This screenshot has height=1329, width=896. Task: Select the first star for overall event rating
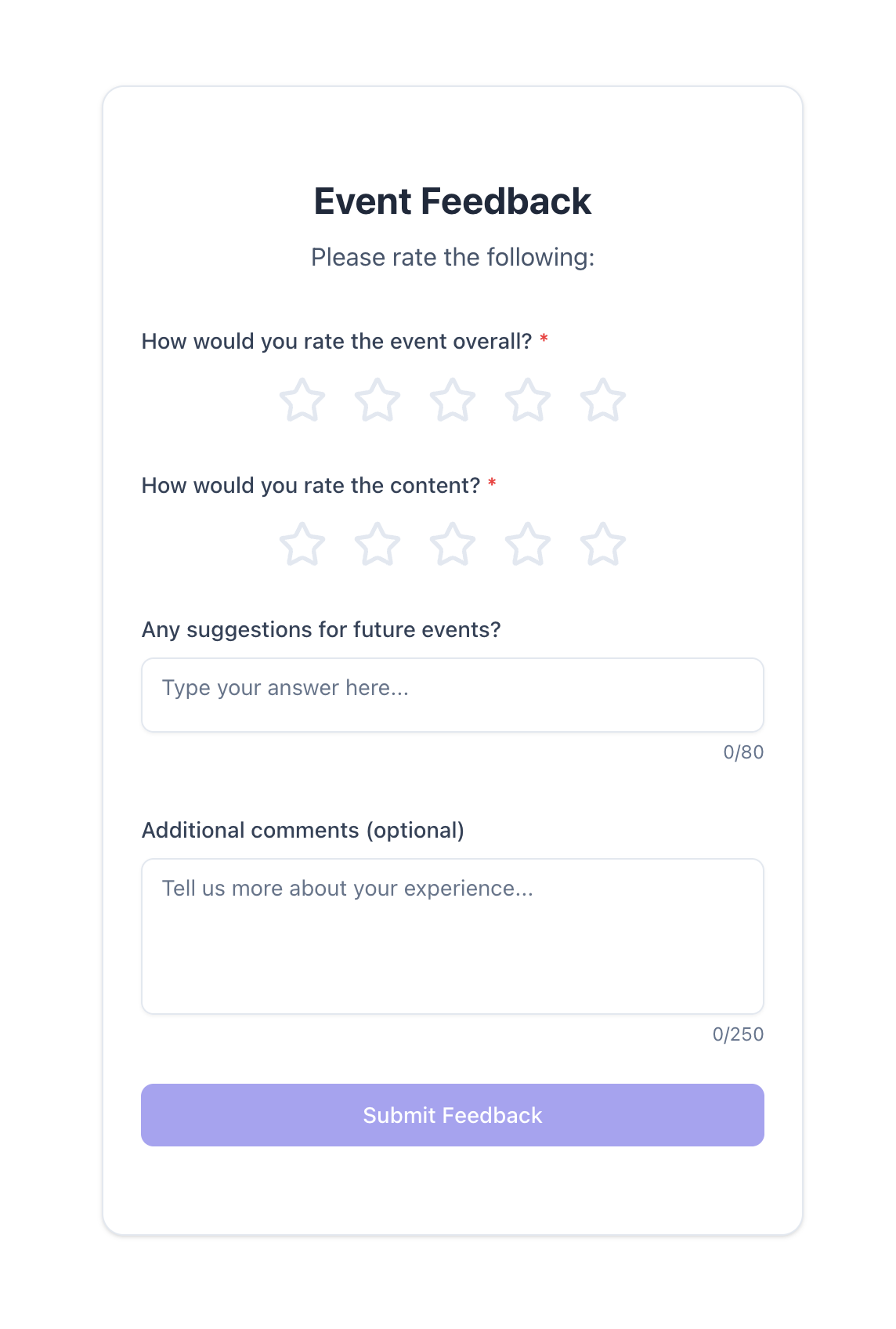(302, 400)
